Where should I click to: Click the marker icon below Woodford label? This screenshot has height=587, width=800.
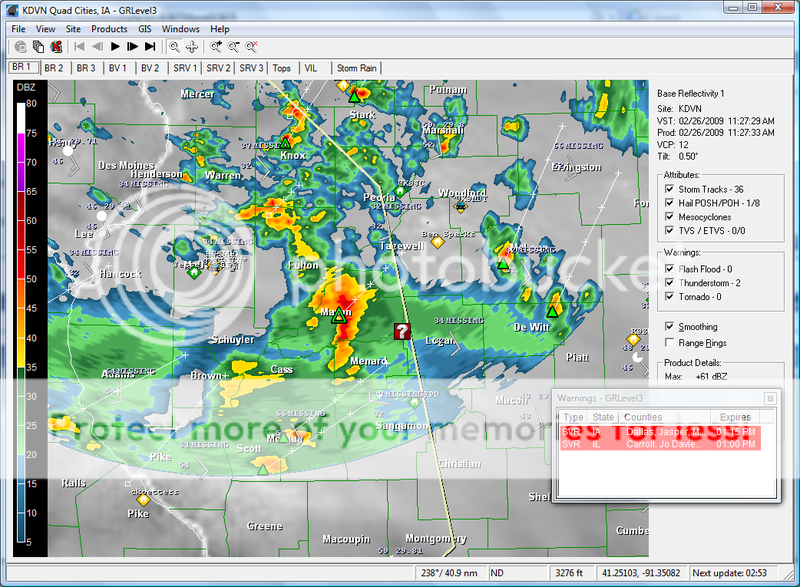[461, 207]
